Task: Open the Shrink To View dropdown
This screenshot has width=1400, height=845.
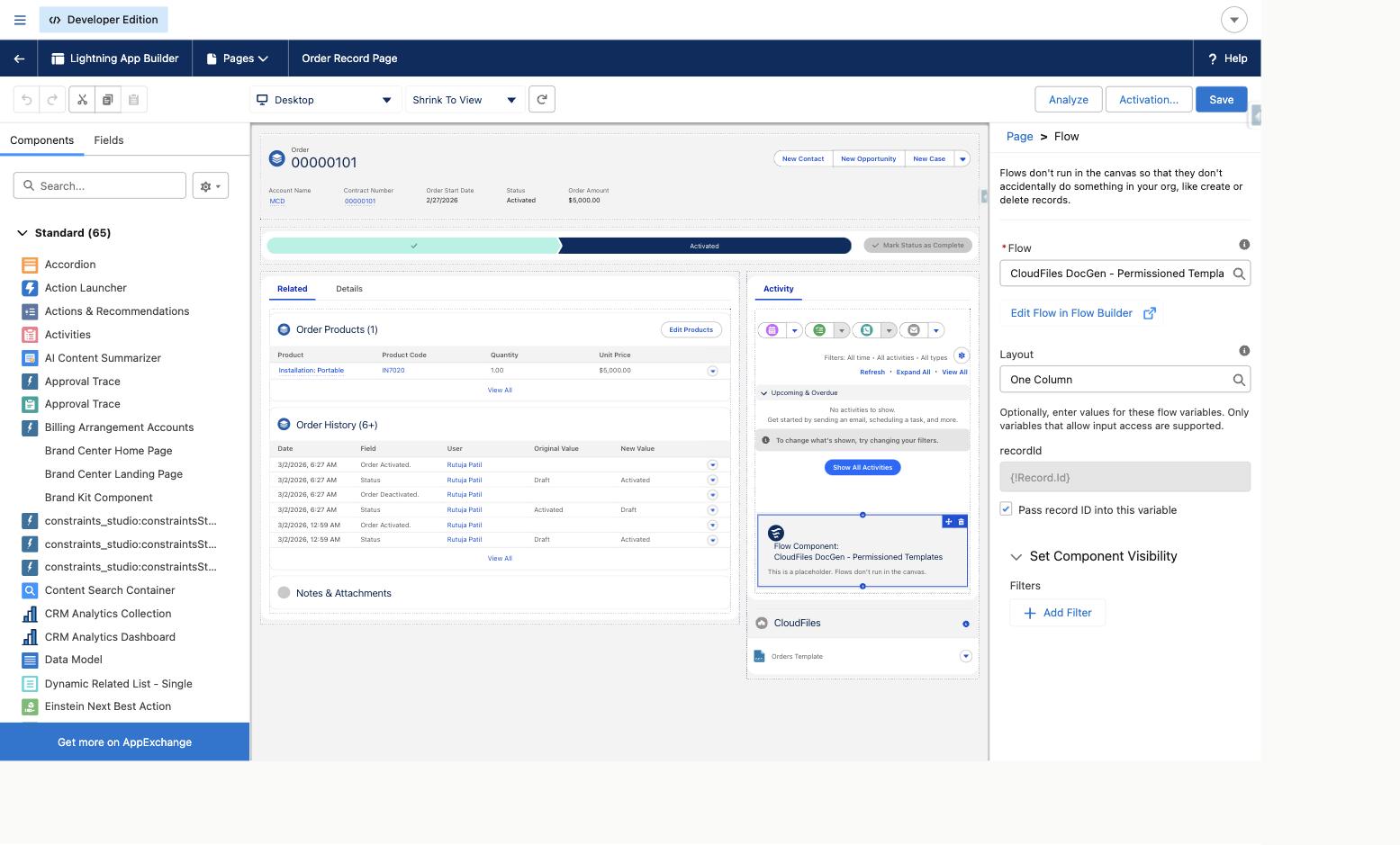Action: [464, 100]
